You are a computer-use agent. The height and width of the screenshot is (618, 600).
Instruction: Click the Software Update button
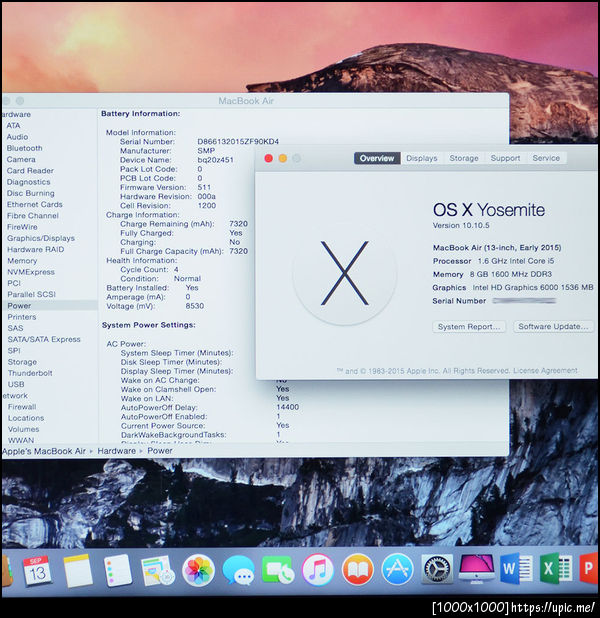pyautogui.click(x=553, y=326)
